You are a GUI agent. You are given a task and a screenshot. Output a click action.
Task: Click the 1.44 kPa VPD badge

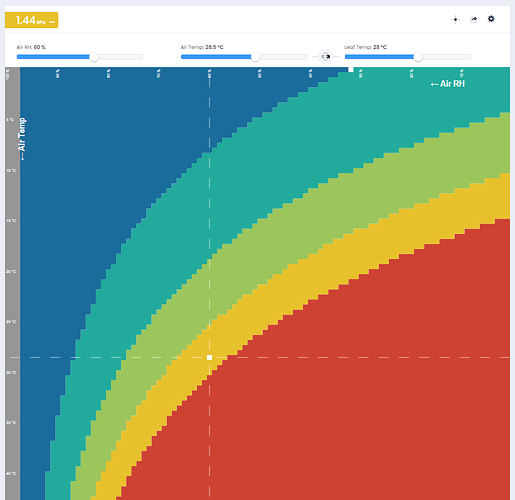point(32,20)
